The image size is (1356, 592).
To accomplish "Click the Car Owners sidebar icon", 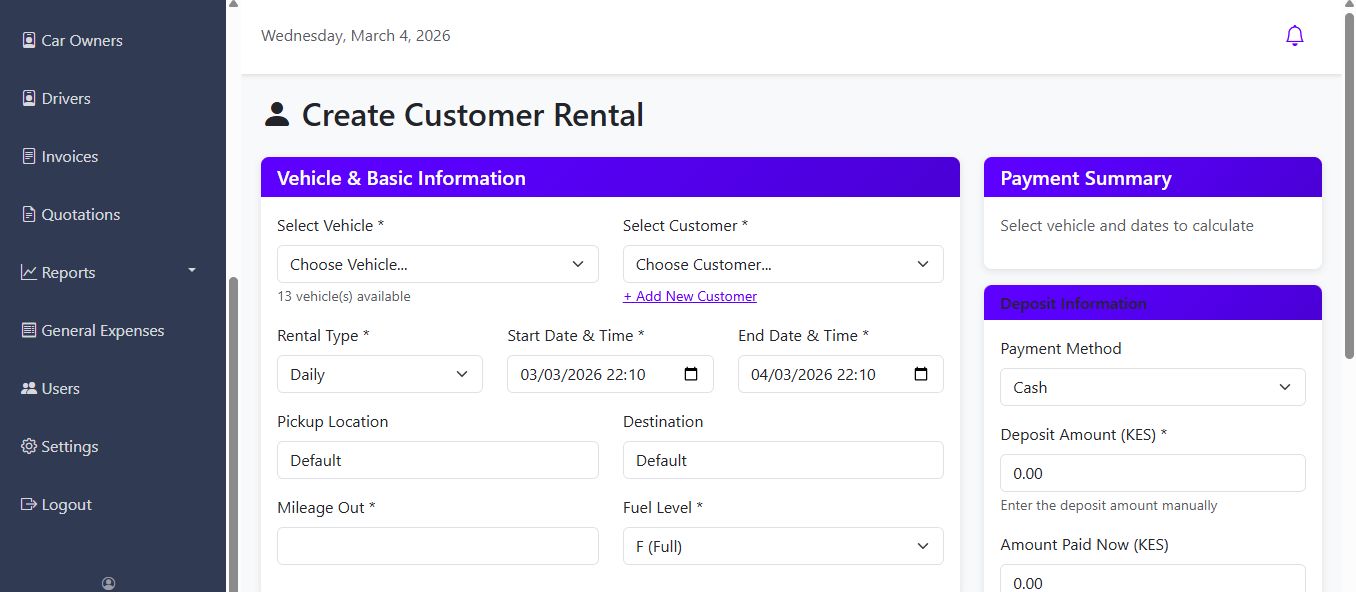I will point(29,41).
